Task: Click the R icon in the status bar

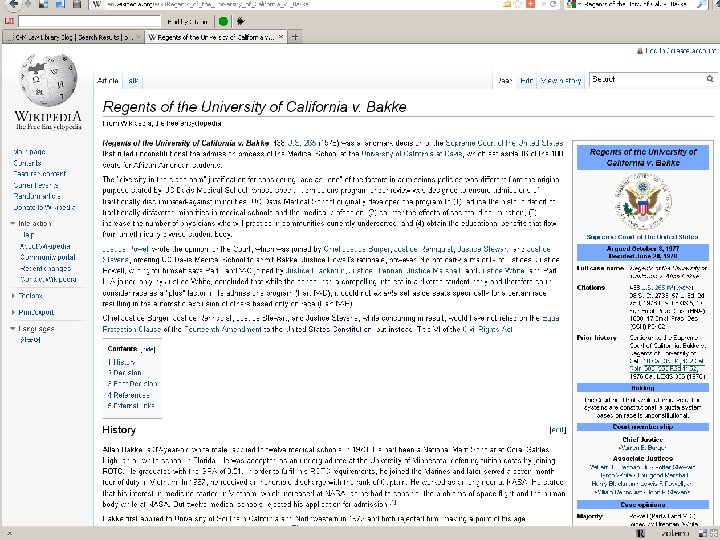Action: point(641,534)
